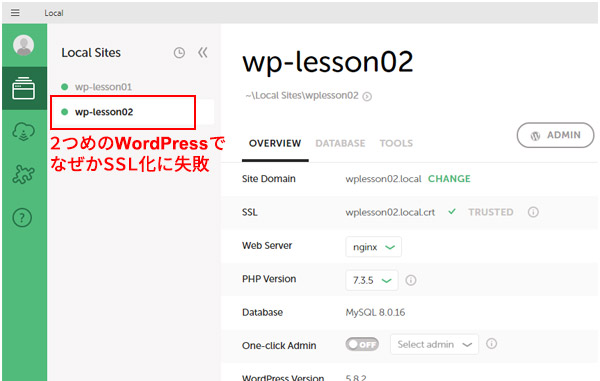Toggle the One-click Admin switch
The image size is (600, 381).
[362, 344]
